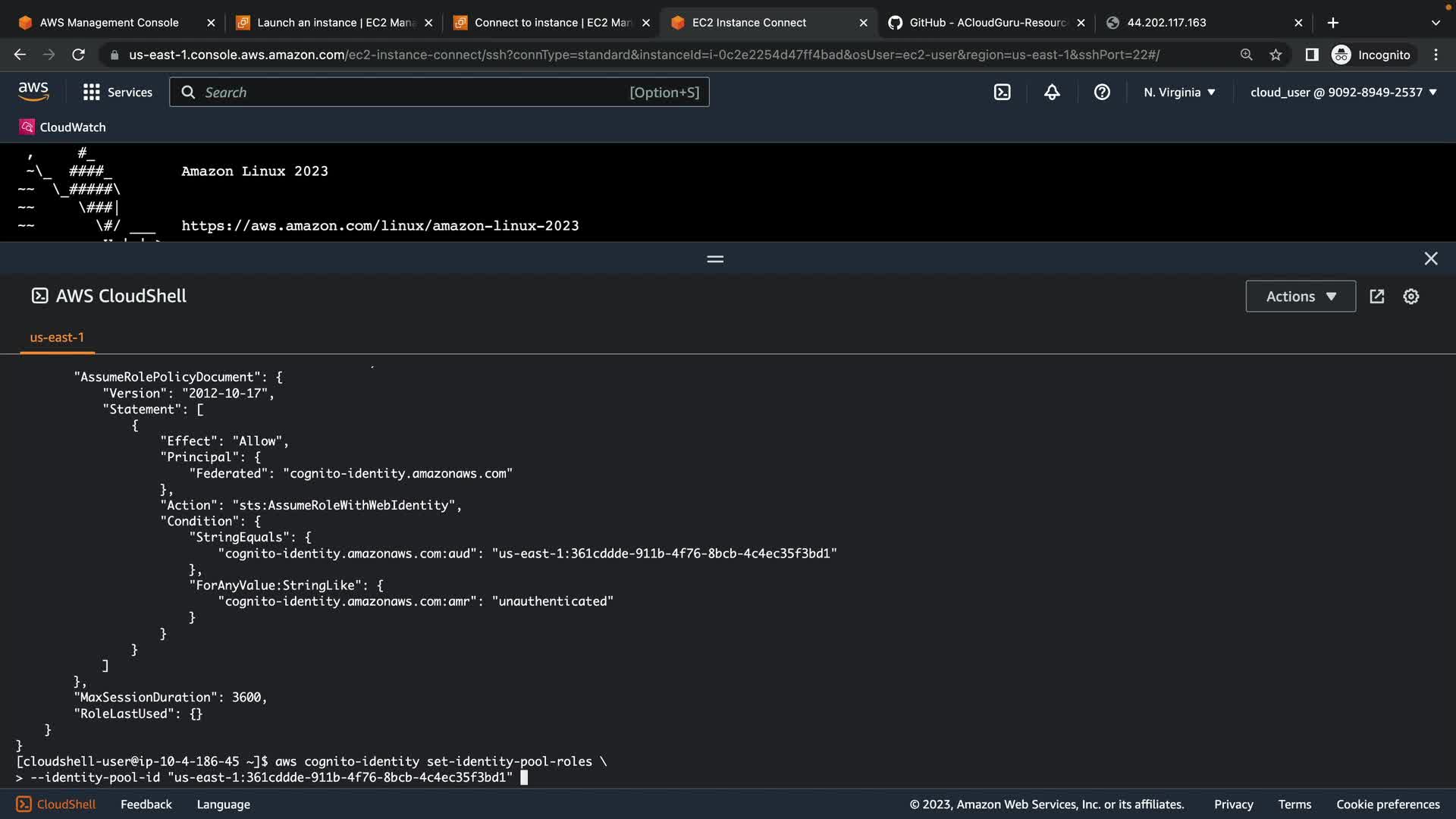Open CloudShell in a new browser tab
This screenshot has width=1456, height=819.
(1377, 297)
